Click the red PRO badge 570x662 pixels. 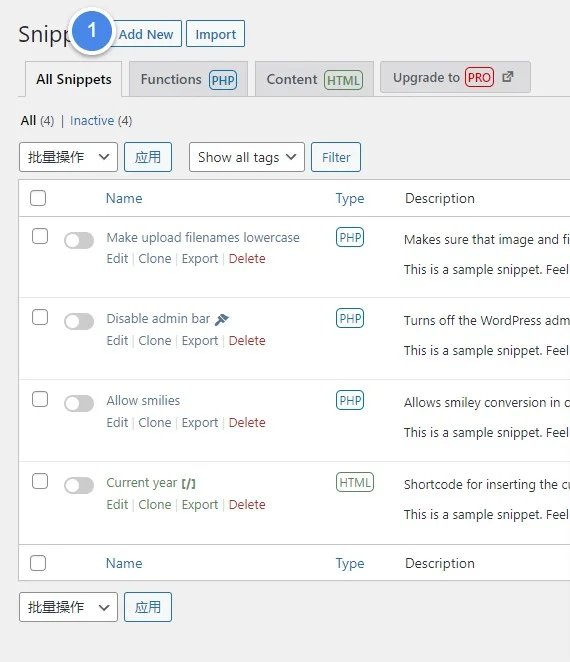(x=479, y=77)
